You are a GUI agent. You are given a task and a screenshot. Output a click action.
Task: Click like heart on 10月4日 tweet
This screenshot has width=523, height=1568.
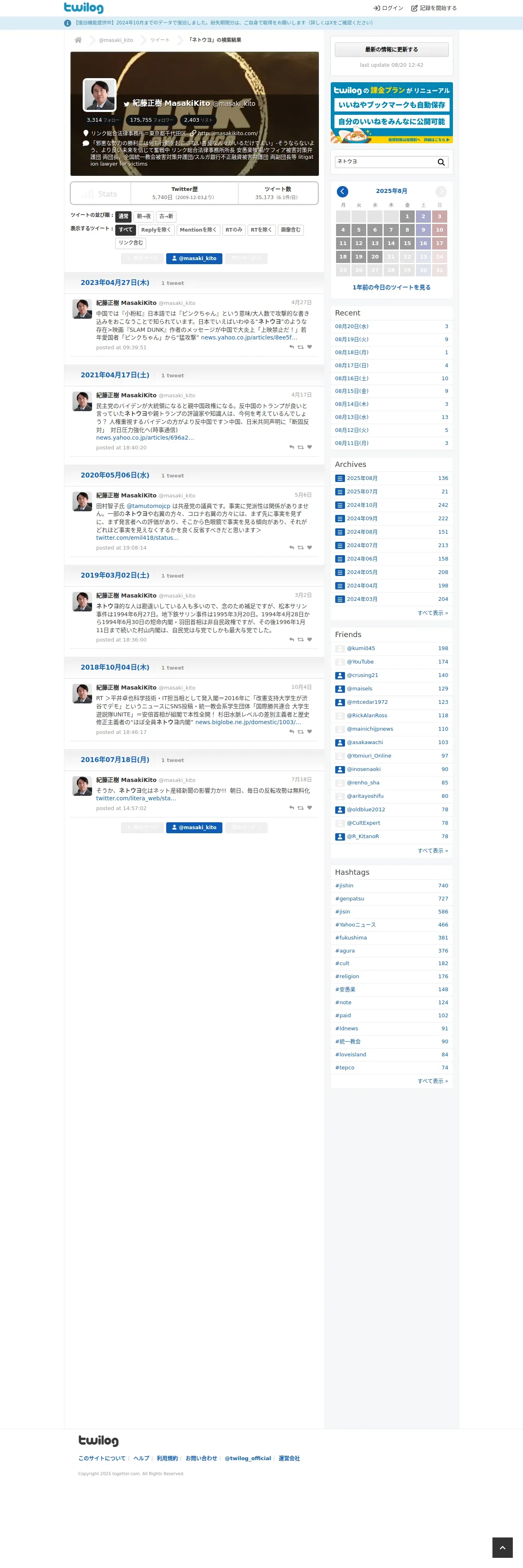tap(309, 731)
